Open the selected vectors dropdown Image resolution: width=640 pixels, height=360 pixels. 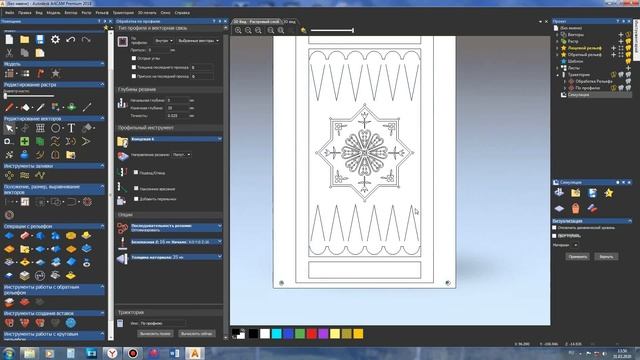coord(198,41)
